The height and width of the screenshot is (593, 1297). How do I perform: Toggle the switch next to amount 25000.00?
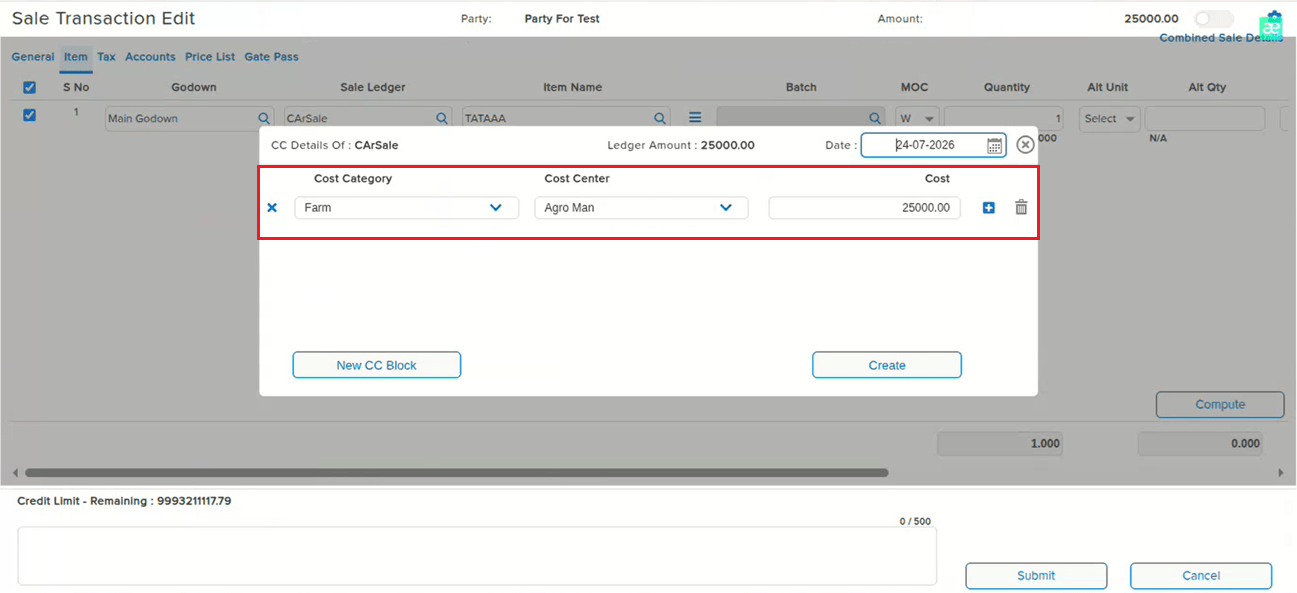click(1213, 19)
